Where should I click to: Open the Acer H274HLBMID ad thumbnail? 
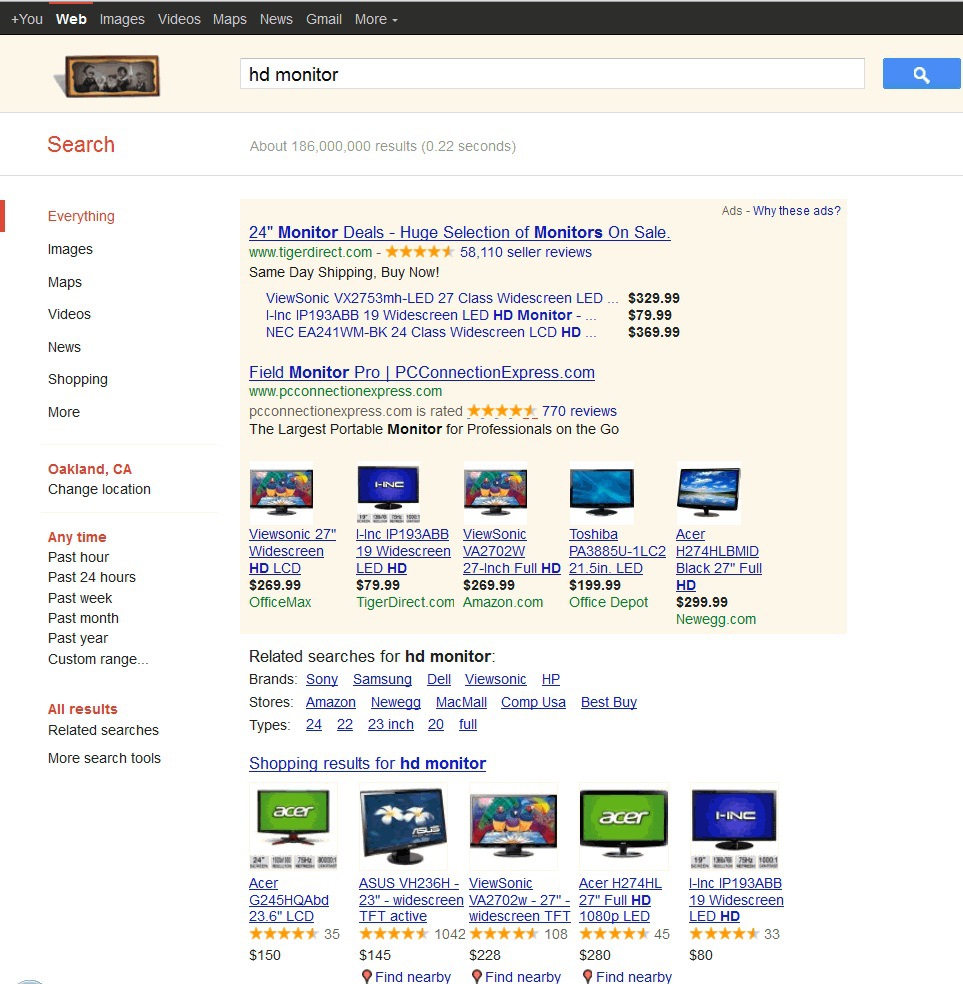click(708, 493)
